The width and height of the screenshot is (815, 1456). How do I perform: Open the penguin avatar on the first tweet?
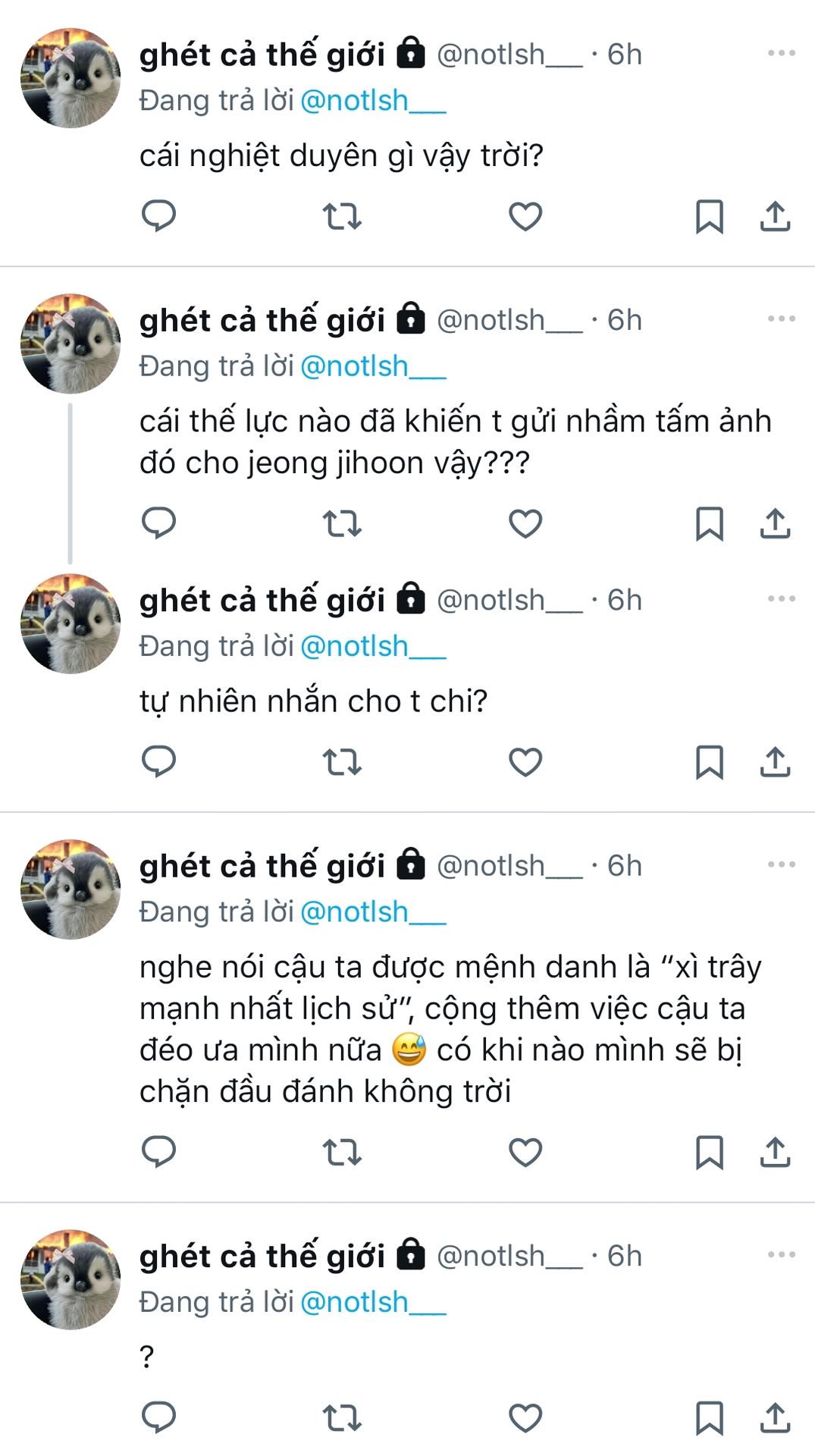tap(71, 78)
